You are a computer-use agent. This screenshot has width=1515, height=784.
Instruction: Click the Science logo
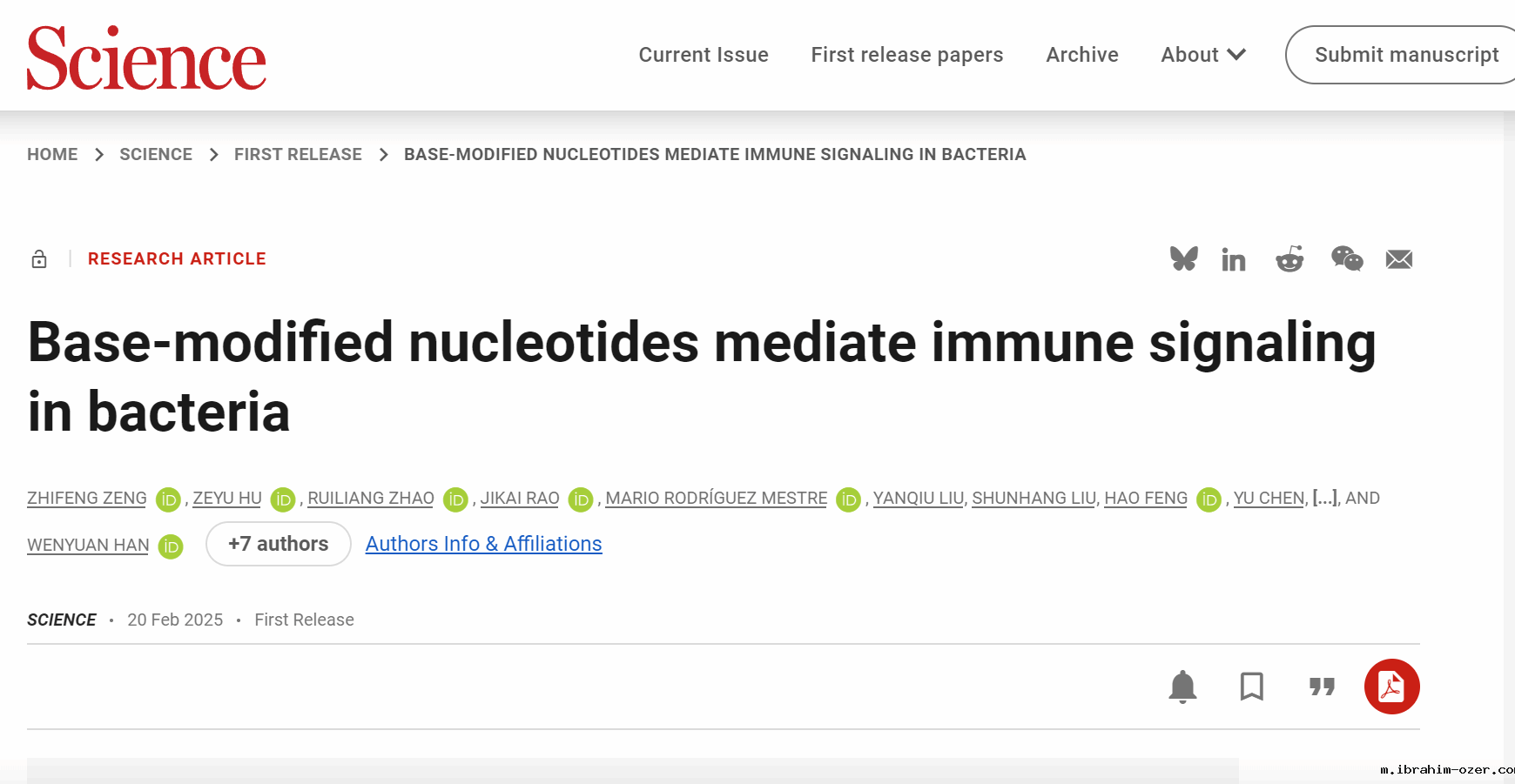click(146, 57)
